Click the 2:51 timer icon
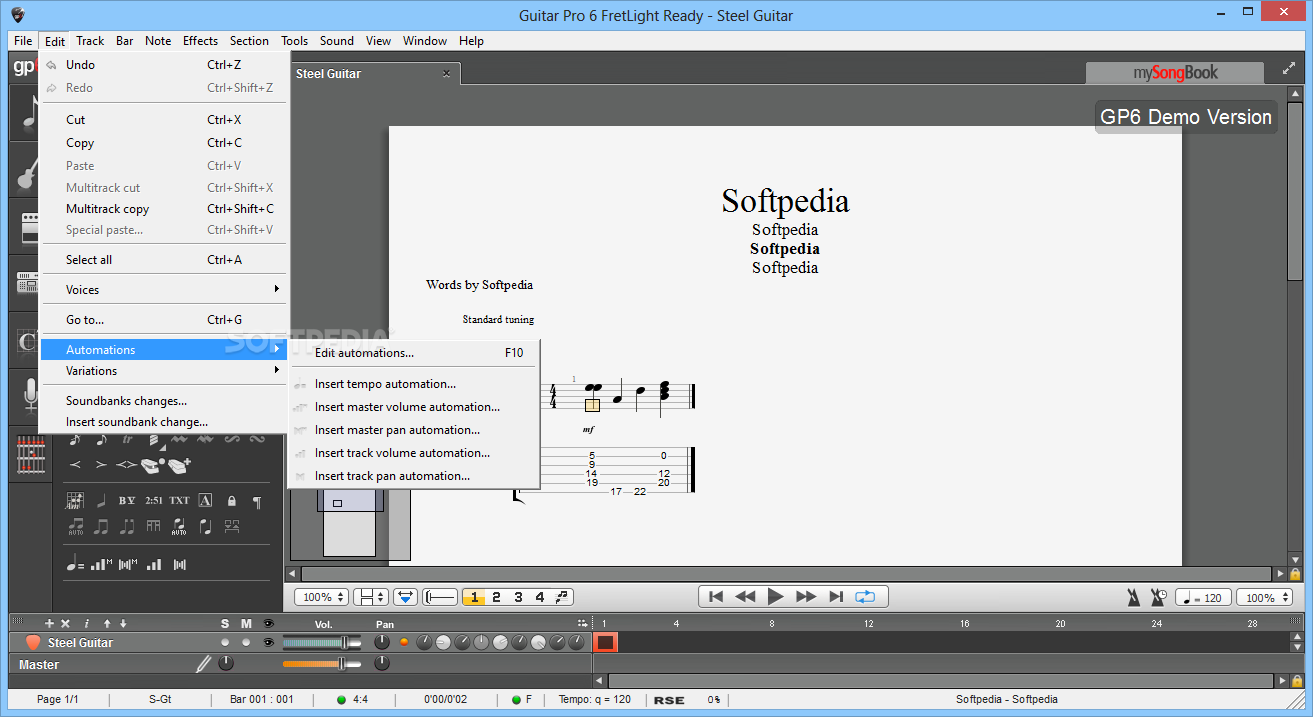Image resolution: width=1313 pixels, height=717 pixels. coord(154,500)
